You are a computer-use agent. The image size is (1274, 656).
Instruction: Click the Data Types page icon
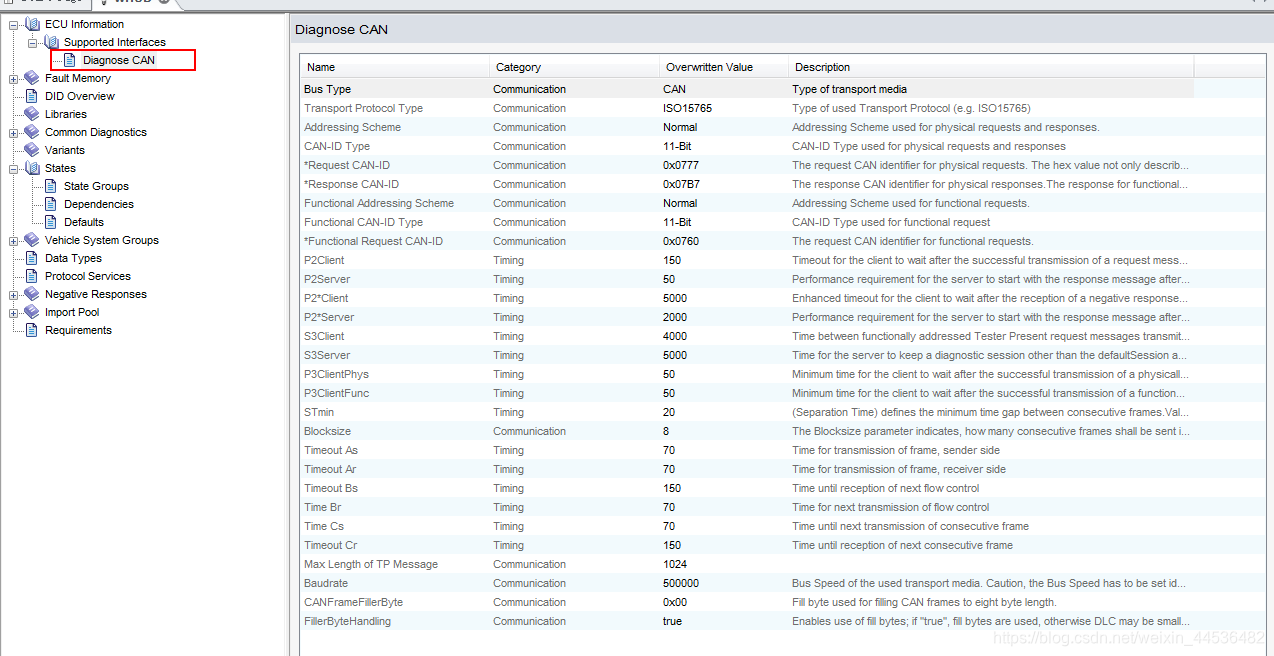point(31,258)
